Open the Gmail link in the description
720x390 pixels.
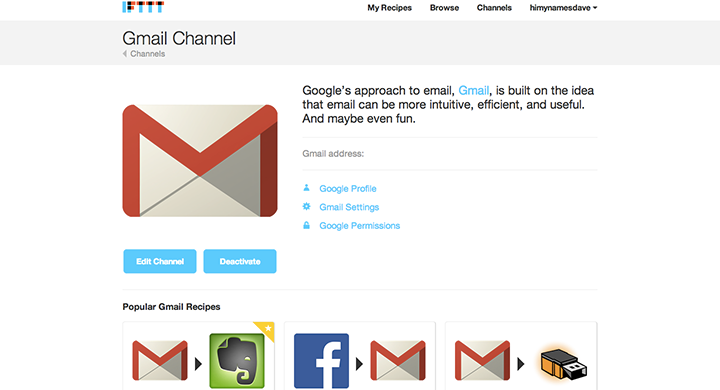pyautogui.click(x=473, y=90)
